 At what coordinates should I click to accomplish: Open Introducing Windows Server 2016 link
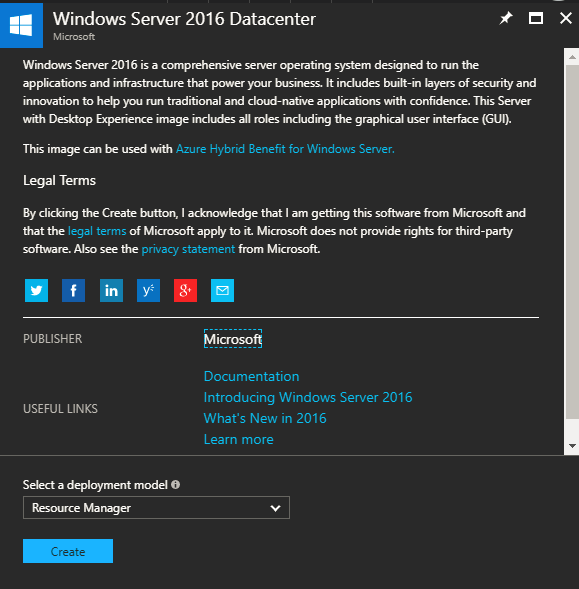click(308, 397)
